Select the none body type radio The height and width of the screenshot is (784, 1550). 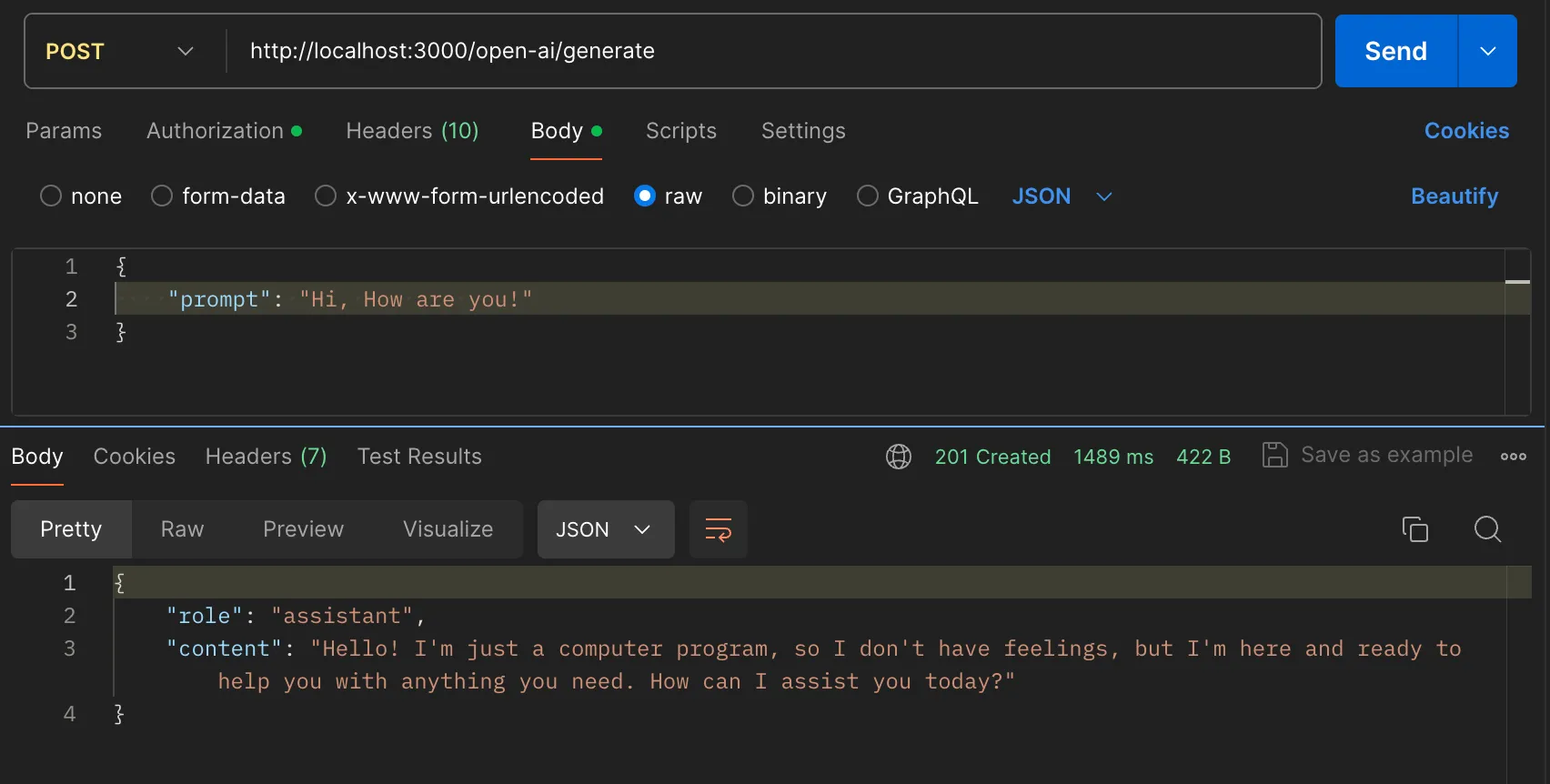pos(51,196)
